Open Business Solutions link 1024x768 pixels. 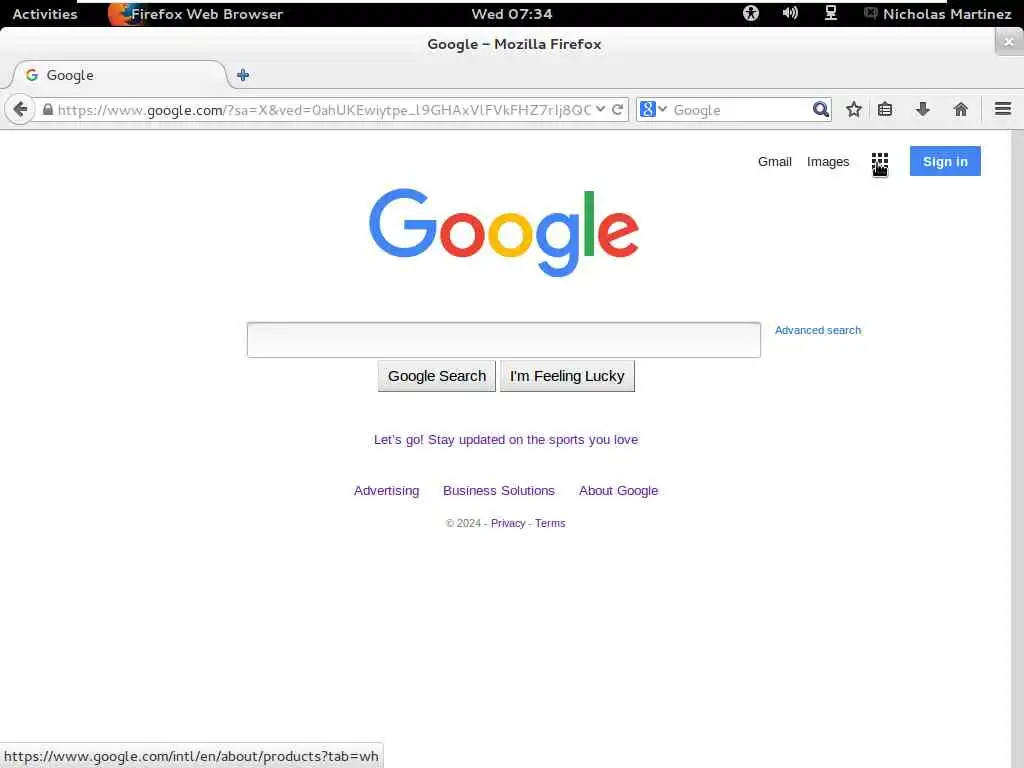tap(499, 490)
